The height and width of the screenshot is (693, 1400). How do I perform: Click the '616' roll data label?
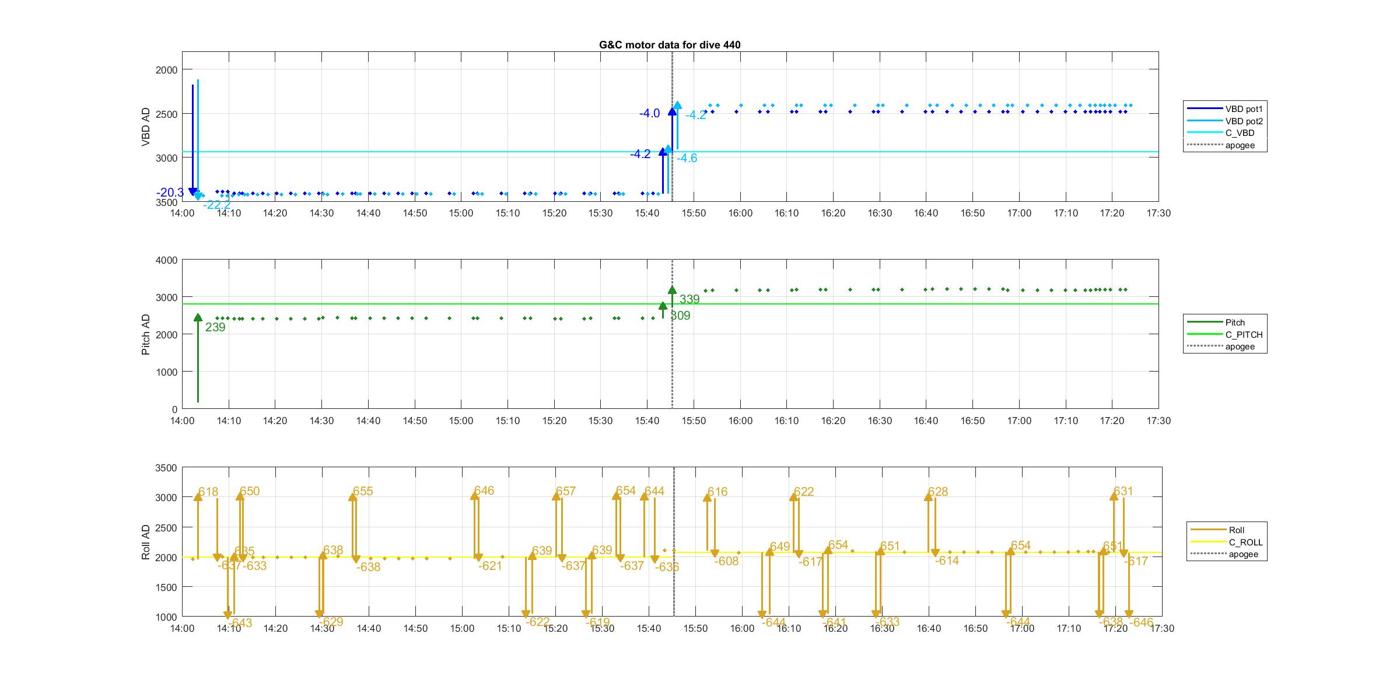coord(718,492)
